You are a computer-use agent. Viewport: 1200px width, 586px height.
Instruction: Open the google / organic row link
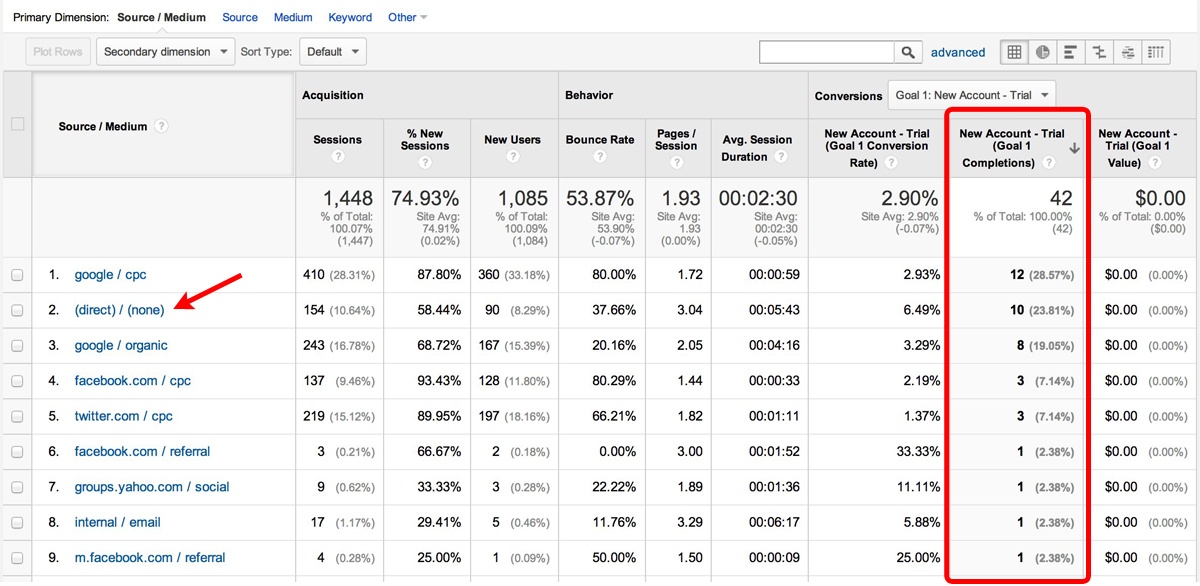pos(121,346)
